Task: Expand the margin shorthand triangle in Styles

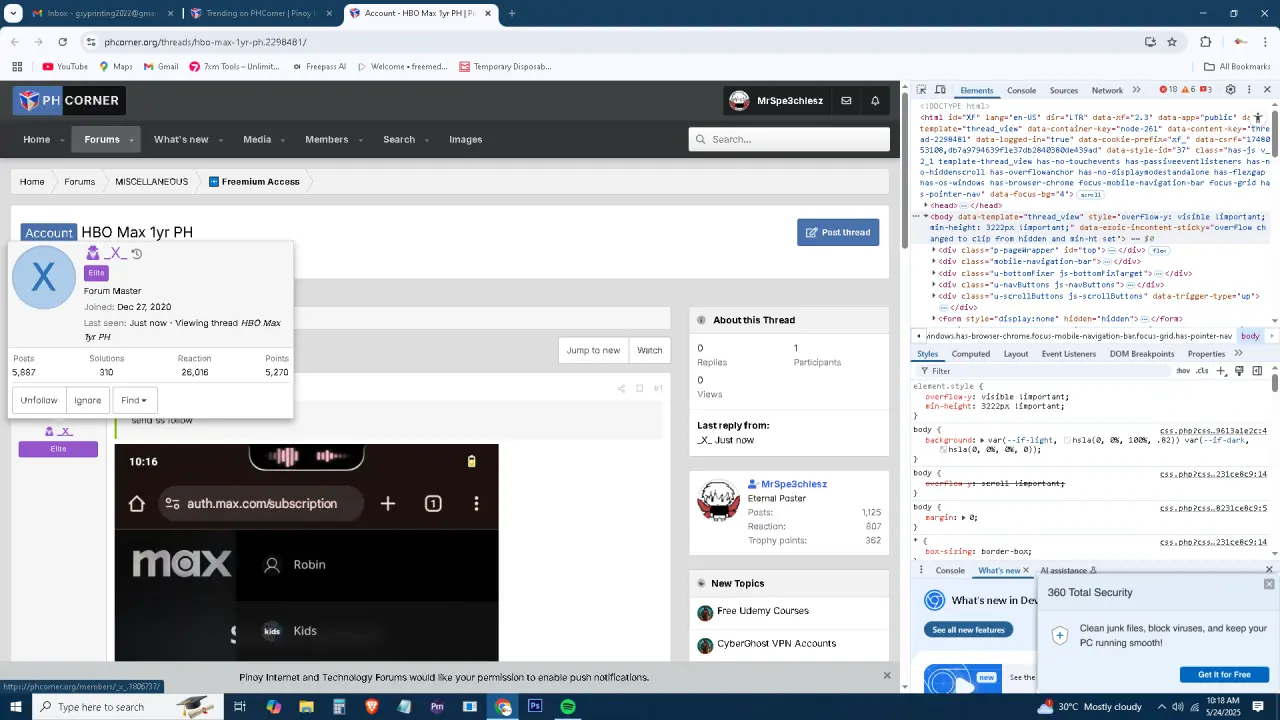Action: click(964, 518)
